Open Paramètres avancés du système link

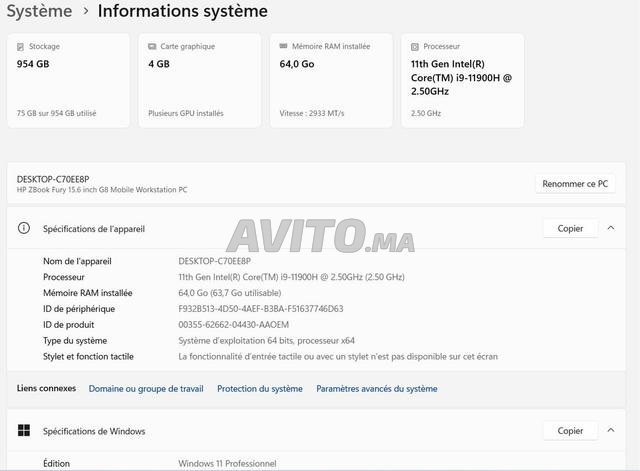pyautogui.click(x=377, y=389)
